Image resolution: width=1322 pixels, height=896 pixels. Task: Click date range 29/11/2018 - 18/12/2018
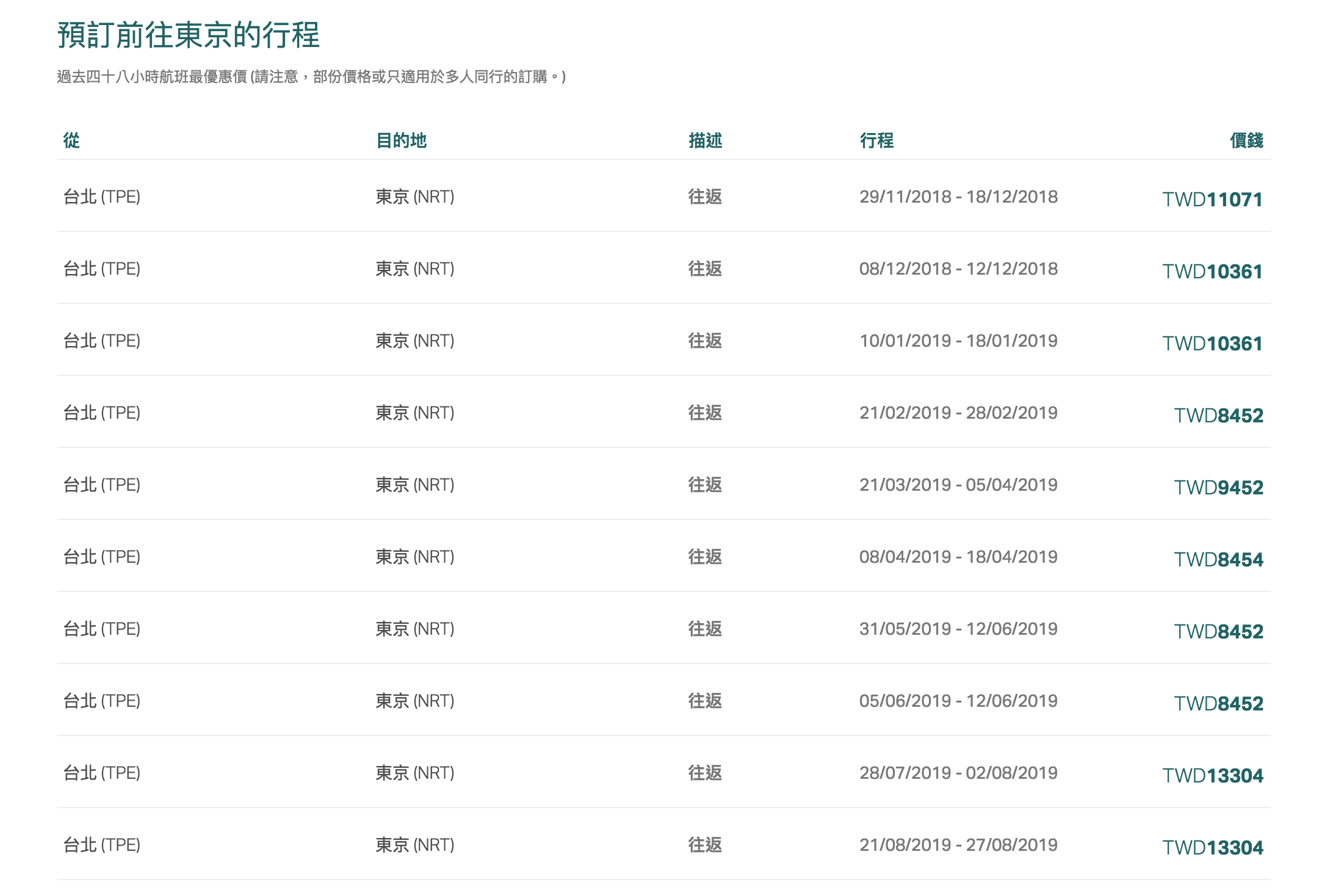pyautogui.click(x=958, y=197)
